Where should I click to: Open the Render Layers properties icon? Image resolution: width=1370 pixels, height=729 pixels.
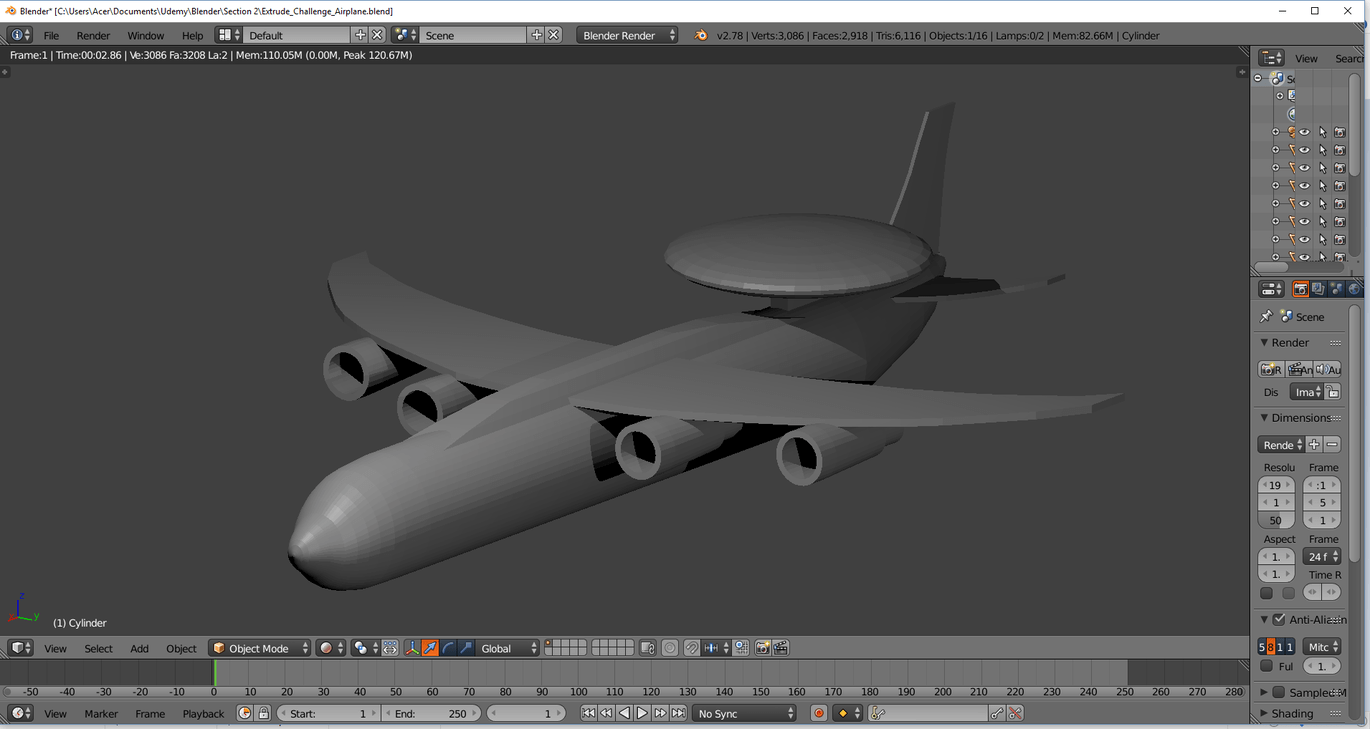click(1318, 289)
